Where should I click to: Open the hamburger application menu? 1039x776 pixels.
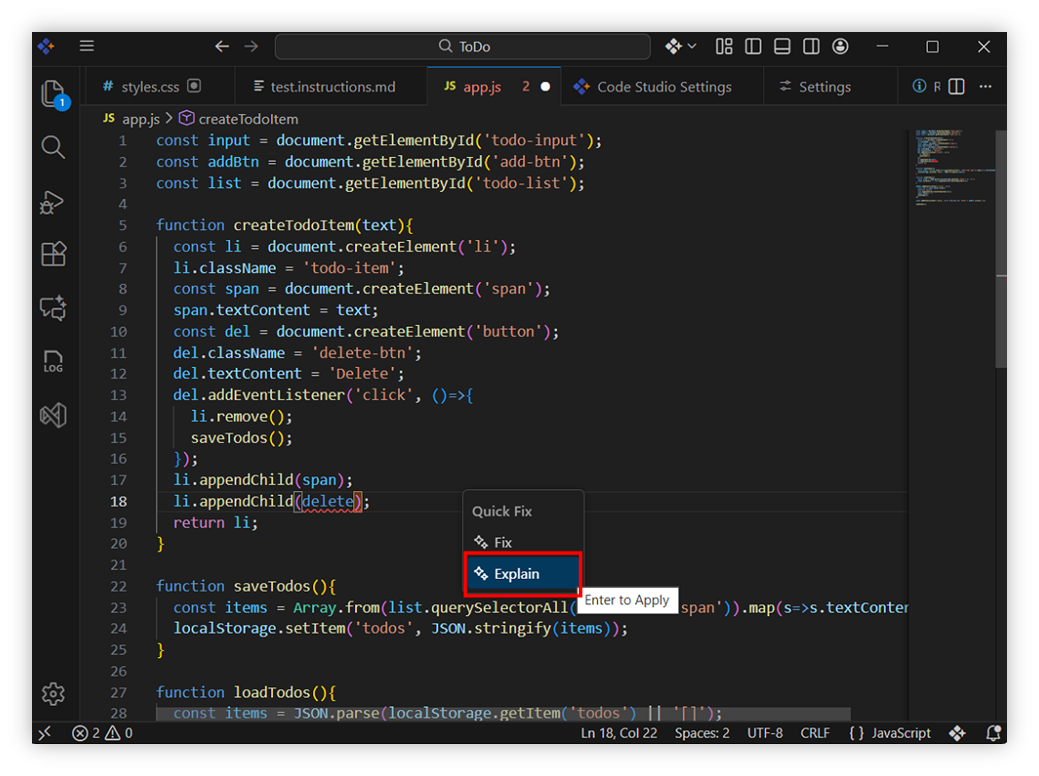[87, 46]
